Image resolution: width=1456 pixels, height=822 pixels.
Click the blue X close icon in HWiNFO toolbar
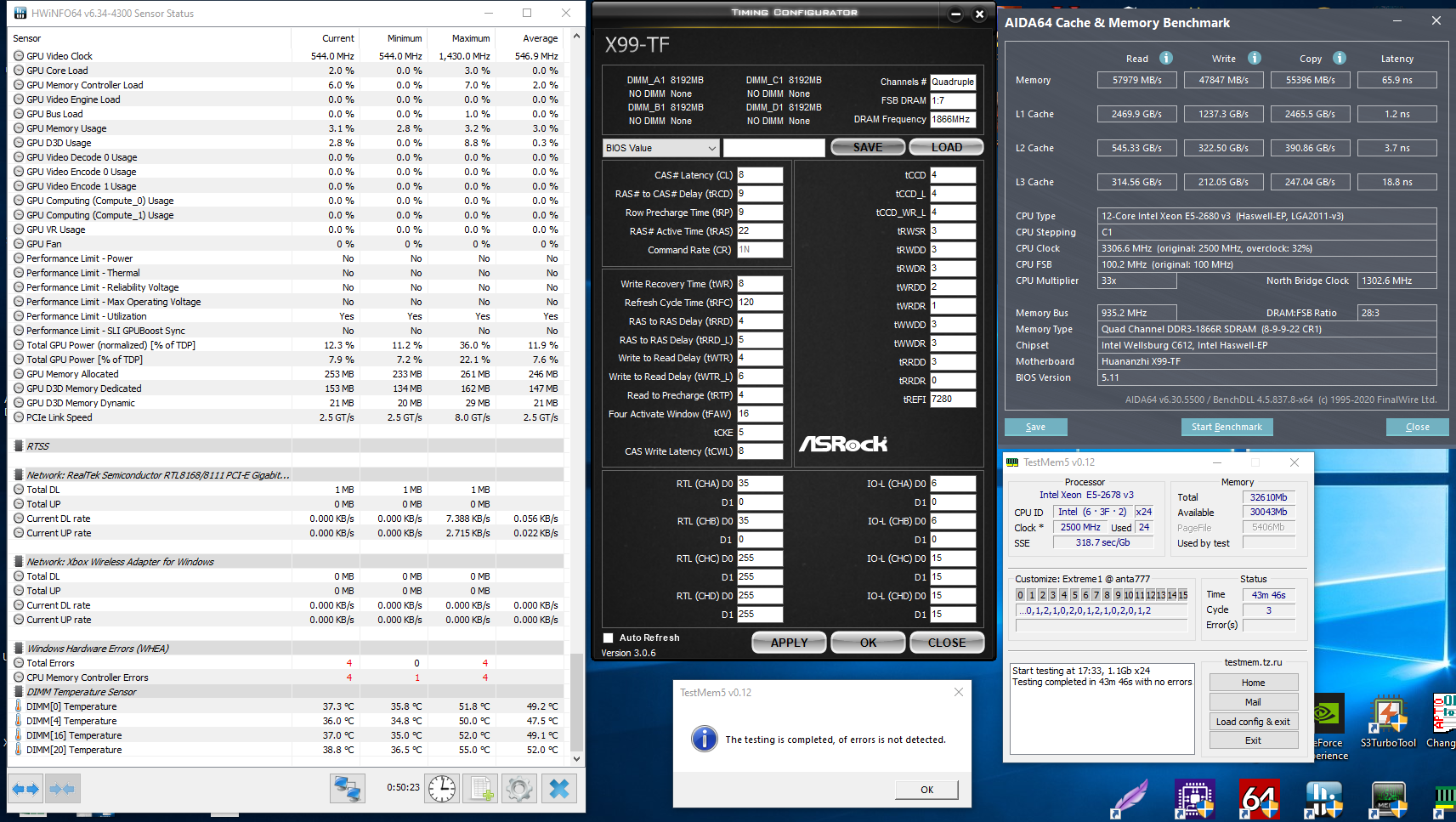pos(558,789)
